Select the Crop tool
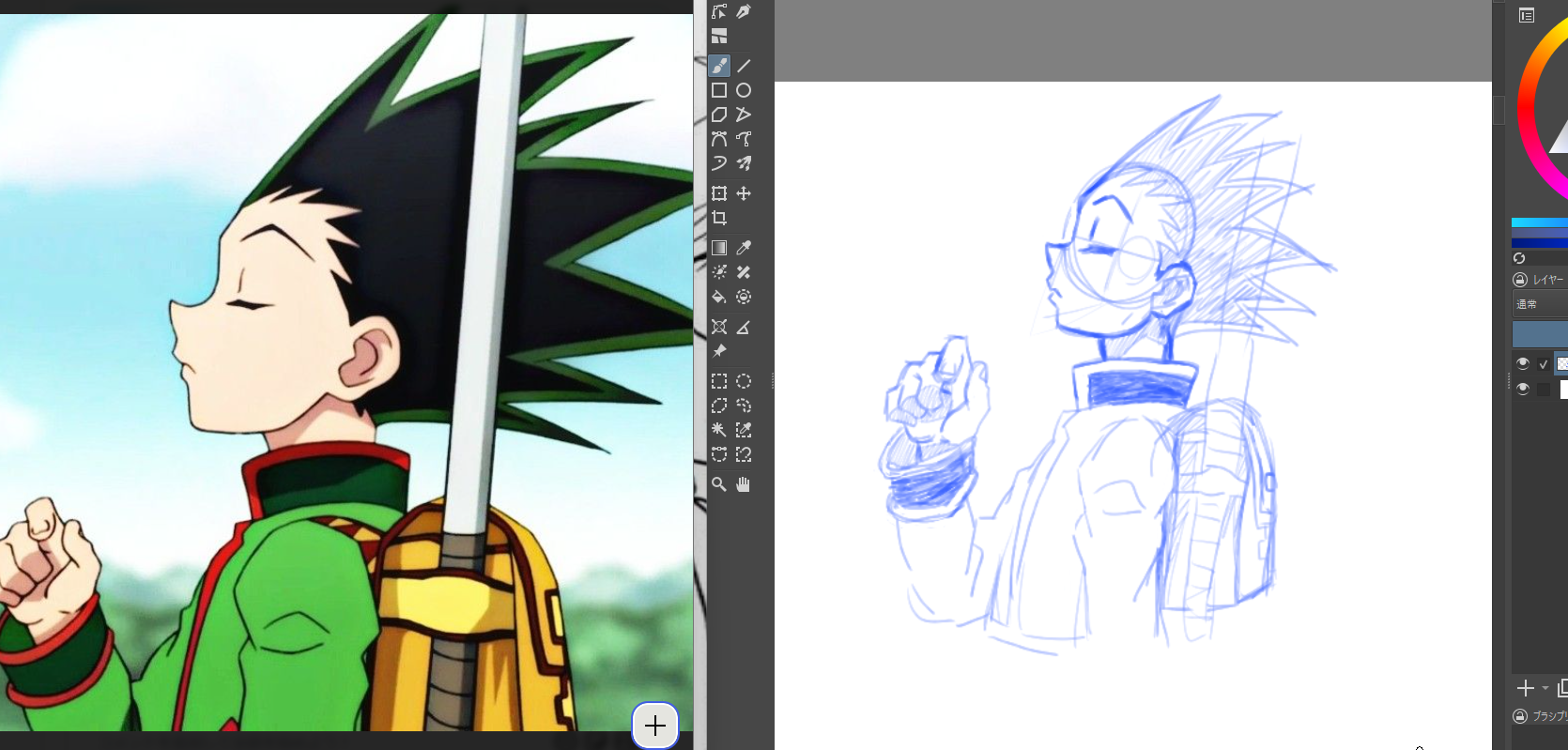The image size is (1568, 750). 719,218
